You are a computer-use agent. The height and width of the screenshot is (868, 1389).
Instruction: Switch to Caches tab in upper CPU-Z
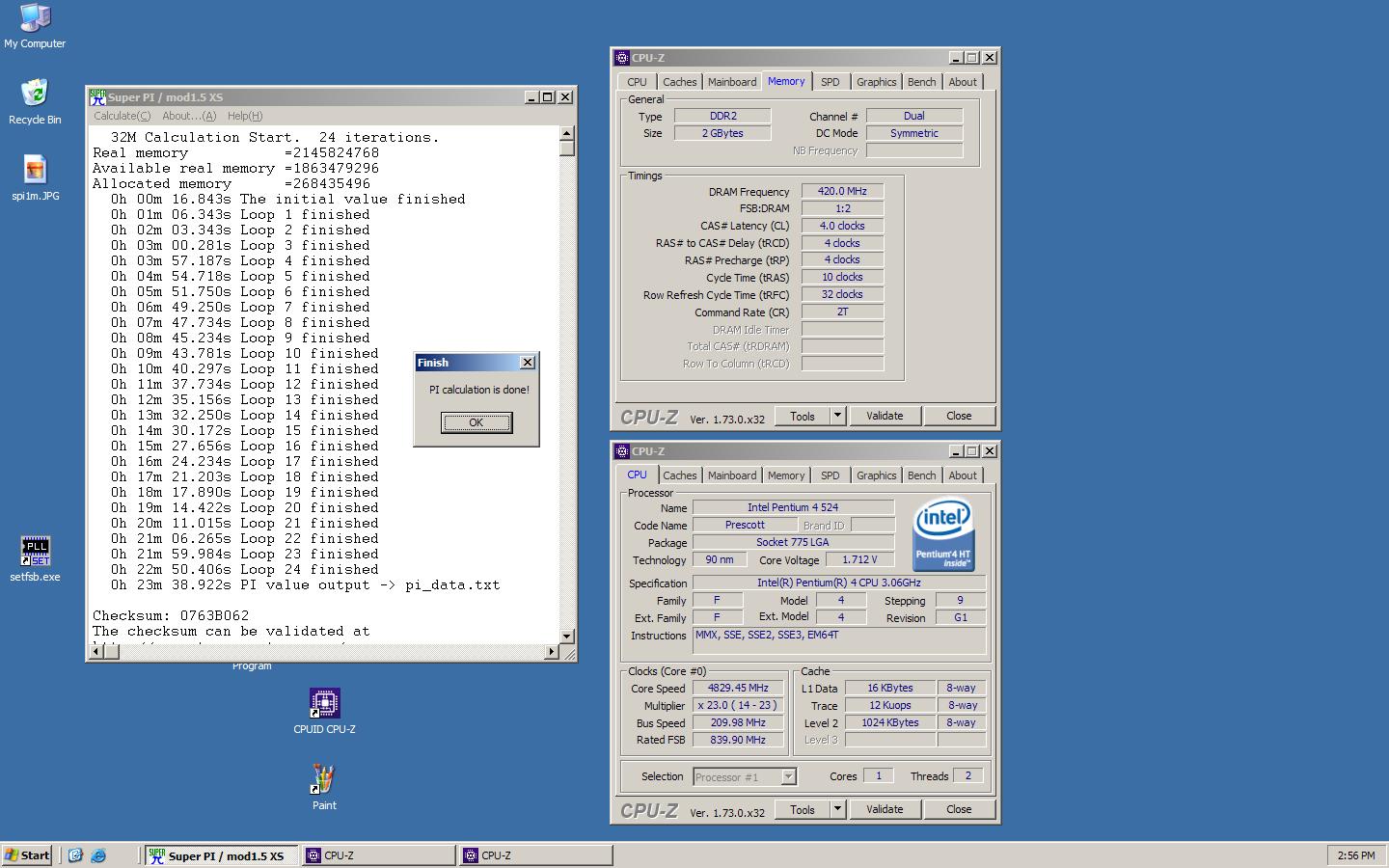pyautogui.click(x=679, y=82)
